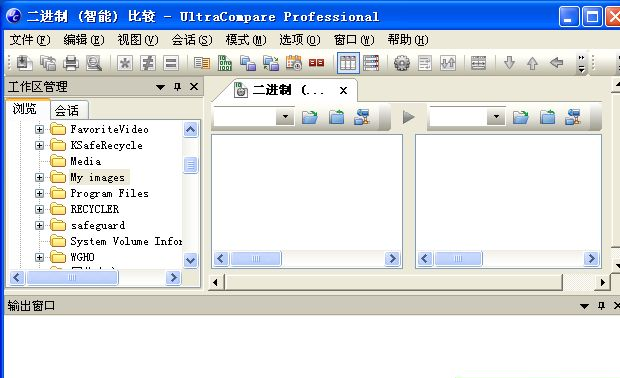Expand the My images folder
The width and height of the screenshot is (620, 378).
click(x=39, y=177)
